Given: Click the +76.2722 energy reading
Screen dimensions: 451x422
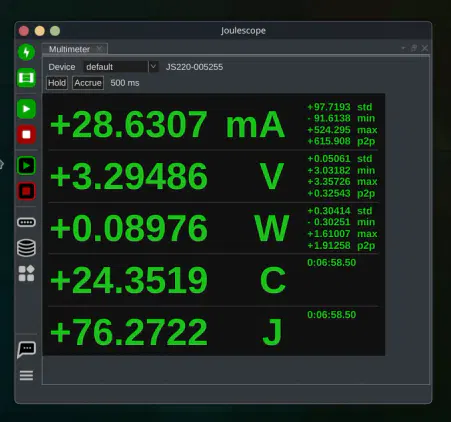Looking at the screenshot, I should point(129,332).
